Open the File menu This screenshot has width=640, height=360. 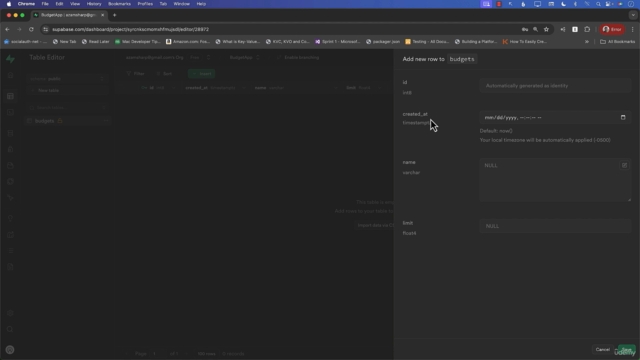pos(45,4)
